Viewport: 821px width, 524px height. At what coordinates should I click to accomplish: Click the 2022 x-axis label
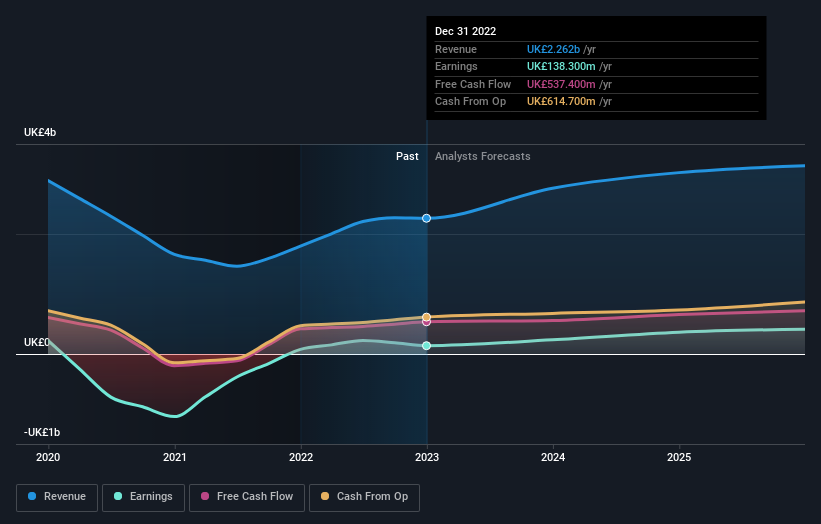pos(301,457)
